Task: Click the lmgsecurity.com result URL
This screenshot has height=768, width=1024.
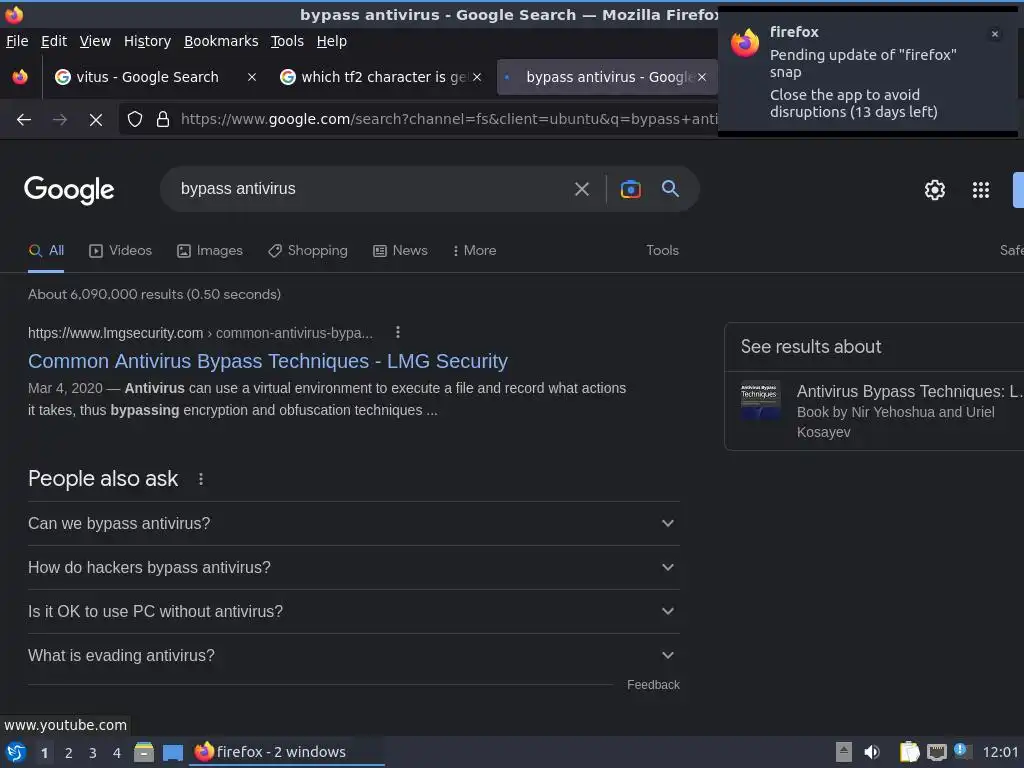Action: pos(200,333)
